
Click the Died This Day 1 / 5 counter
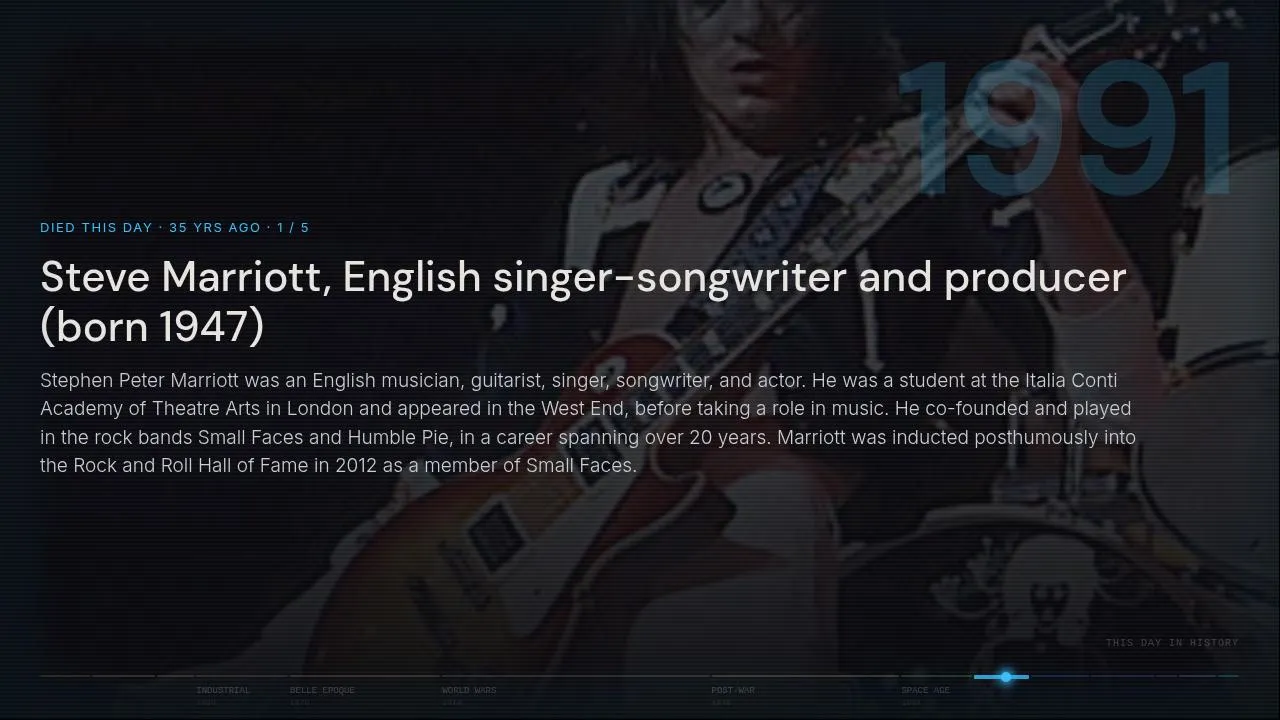click(x=175, y=227)
